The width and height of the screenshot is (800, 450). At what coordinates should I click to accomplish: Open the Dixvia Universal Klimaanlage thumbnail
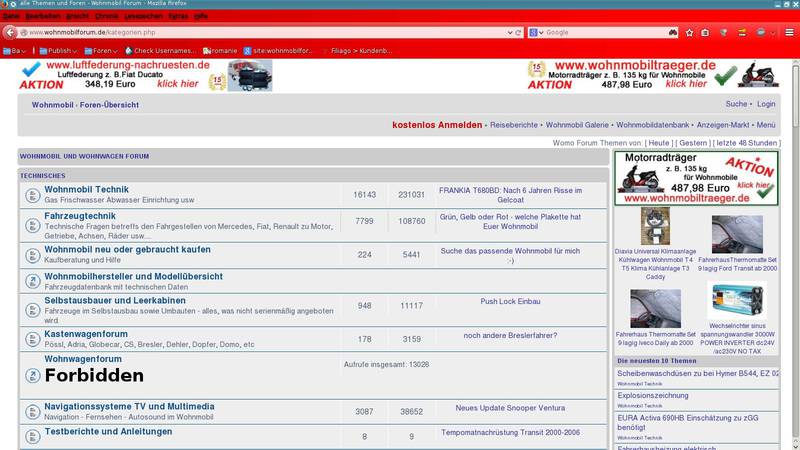pyautogui.click(x=655, y=226)
